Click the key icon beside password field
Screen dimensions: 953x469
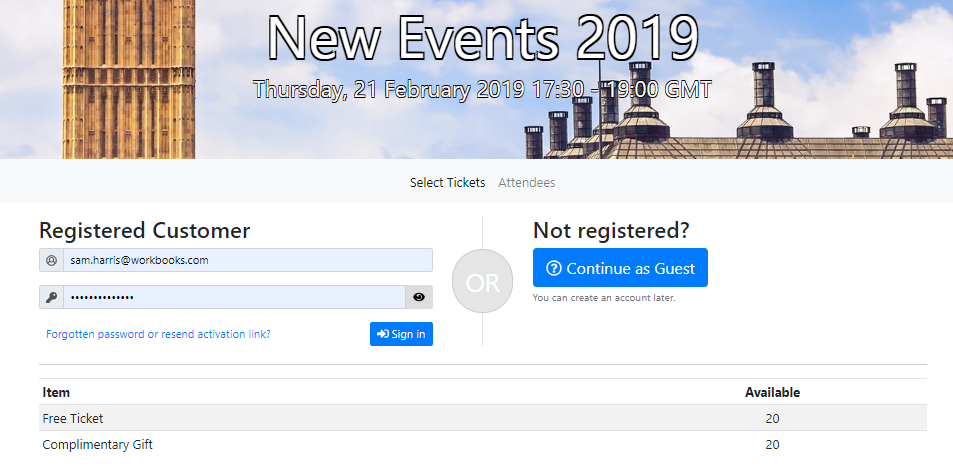[x=52, y=297]
